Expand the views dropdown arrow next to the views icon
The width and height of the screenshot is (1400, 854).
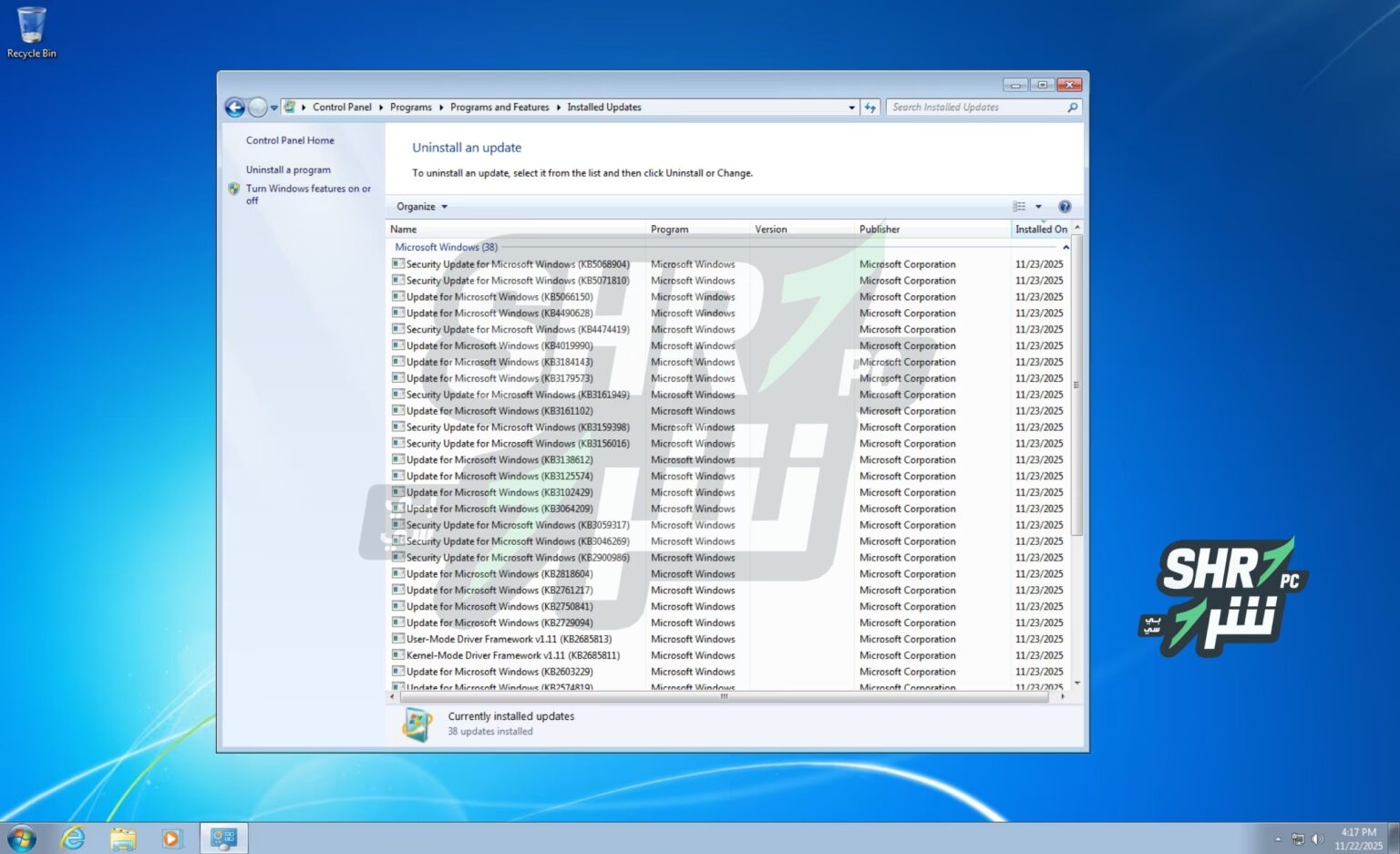[1039, 206]
